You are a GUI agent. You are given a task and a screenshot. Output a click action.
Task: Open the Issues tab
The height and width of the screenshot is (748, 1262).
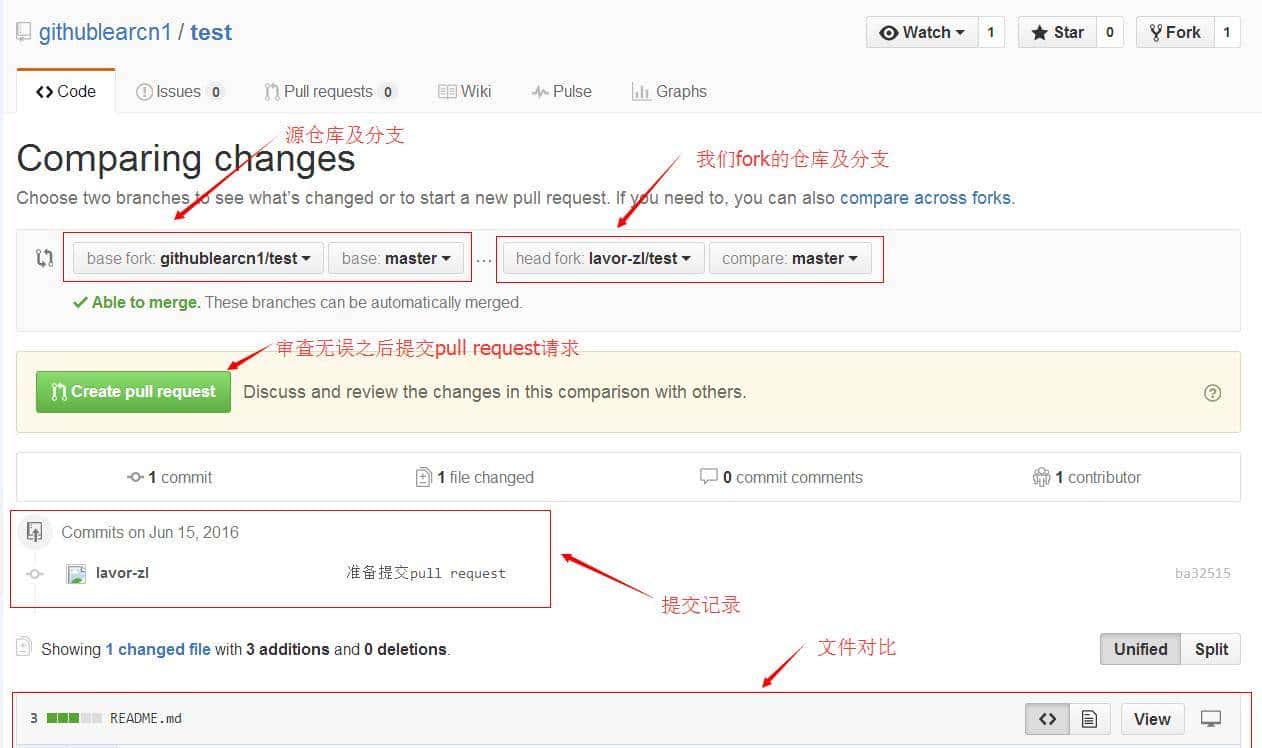coord(179,91)
